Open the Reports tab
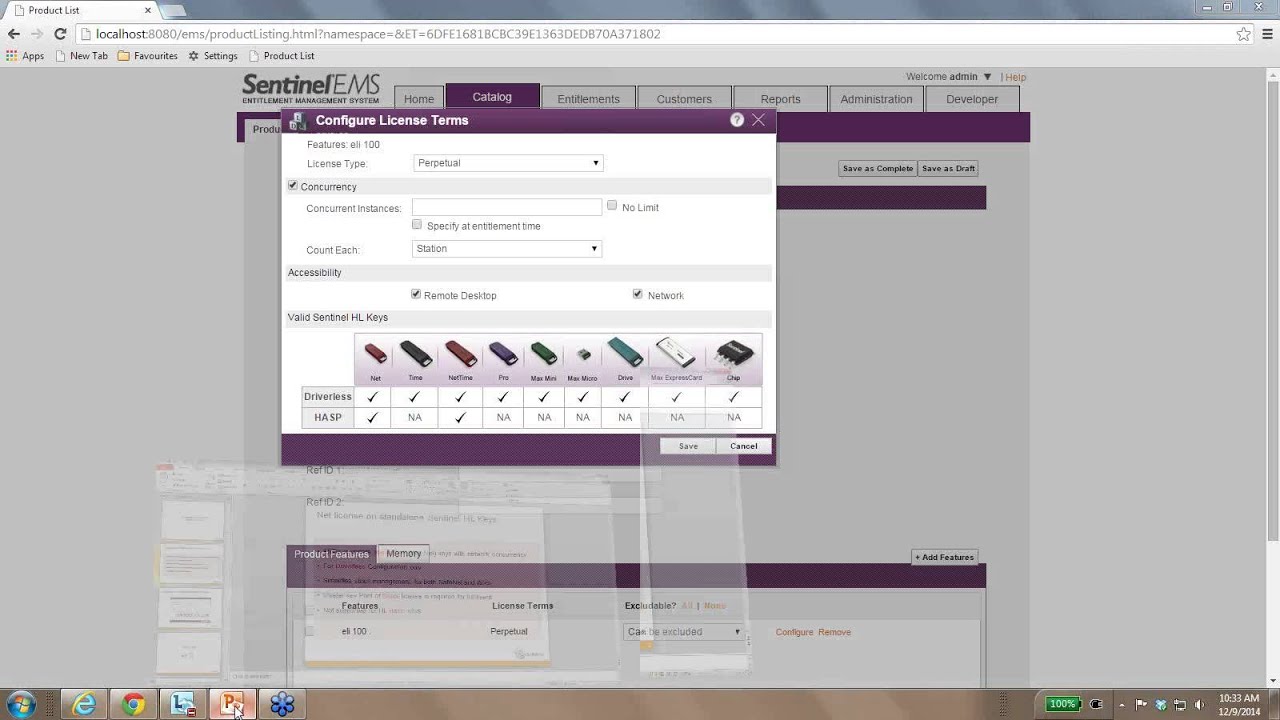Image resolution: width=1280 pixels, height=720 pixels. click(x=780, y=99)
